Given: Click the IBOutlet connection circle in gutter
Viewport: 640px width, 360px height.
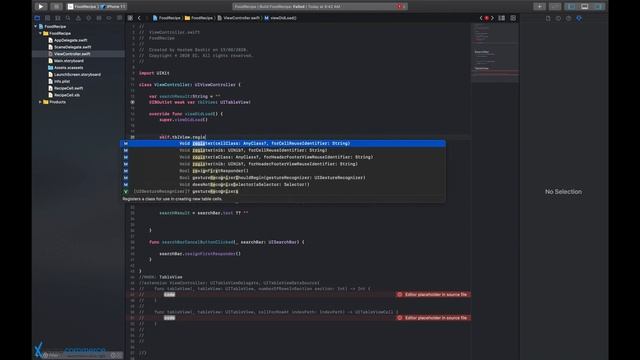Looking at the screenshot, I should pyautogui.click(x=132, y=102).
